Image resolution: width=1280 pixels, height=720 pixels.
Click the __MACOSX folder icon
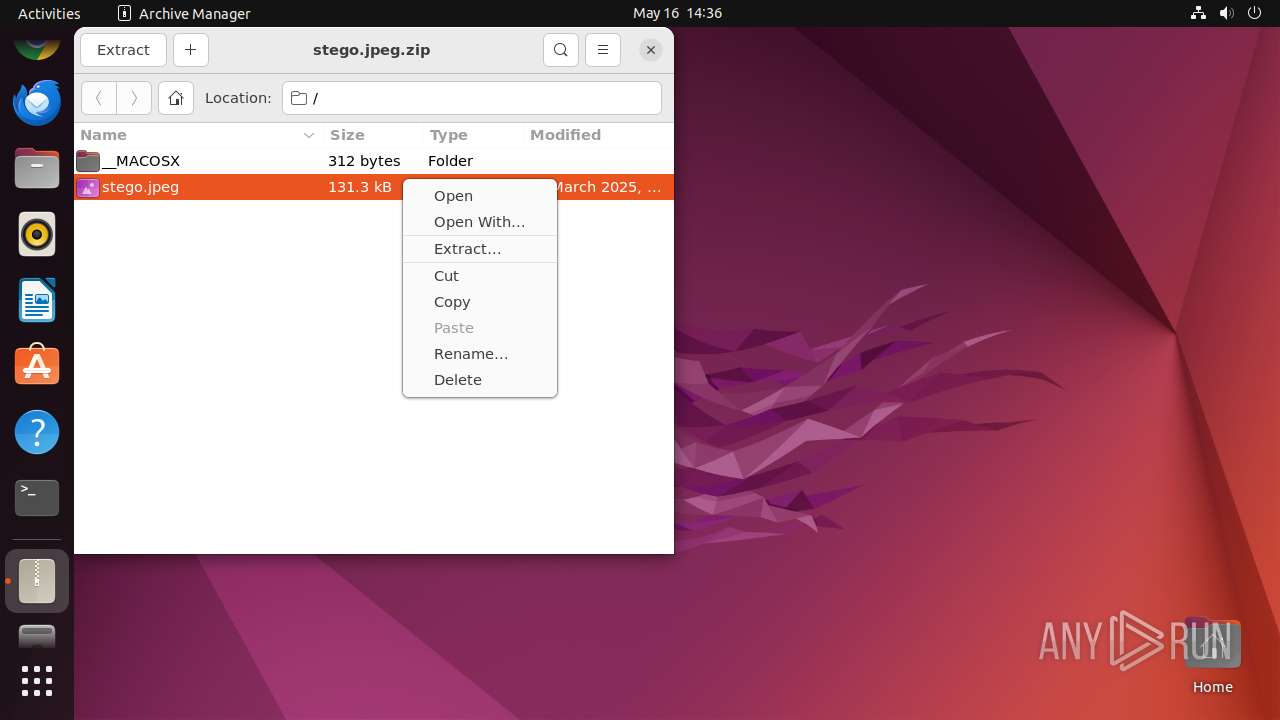(x=88, y=161)
